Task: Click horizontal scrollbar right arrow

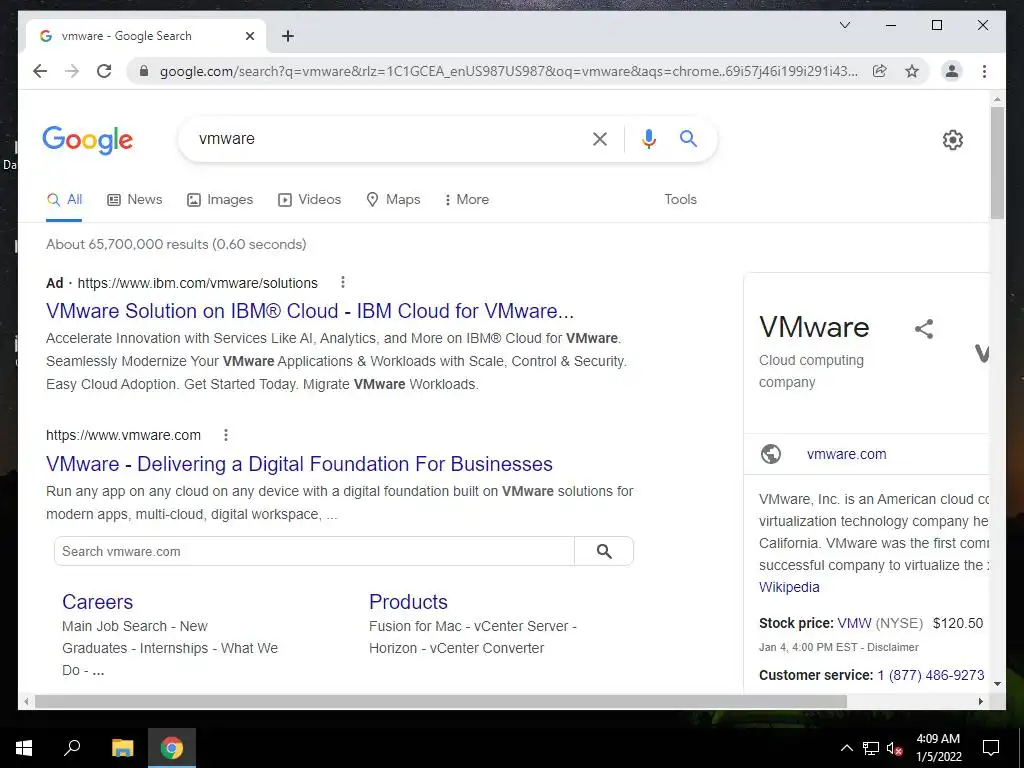Action: click(980, 701)
